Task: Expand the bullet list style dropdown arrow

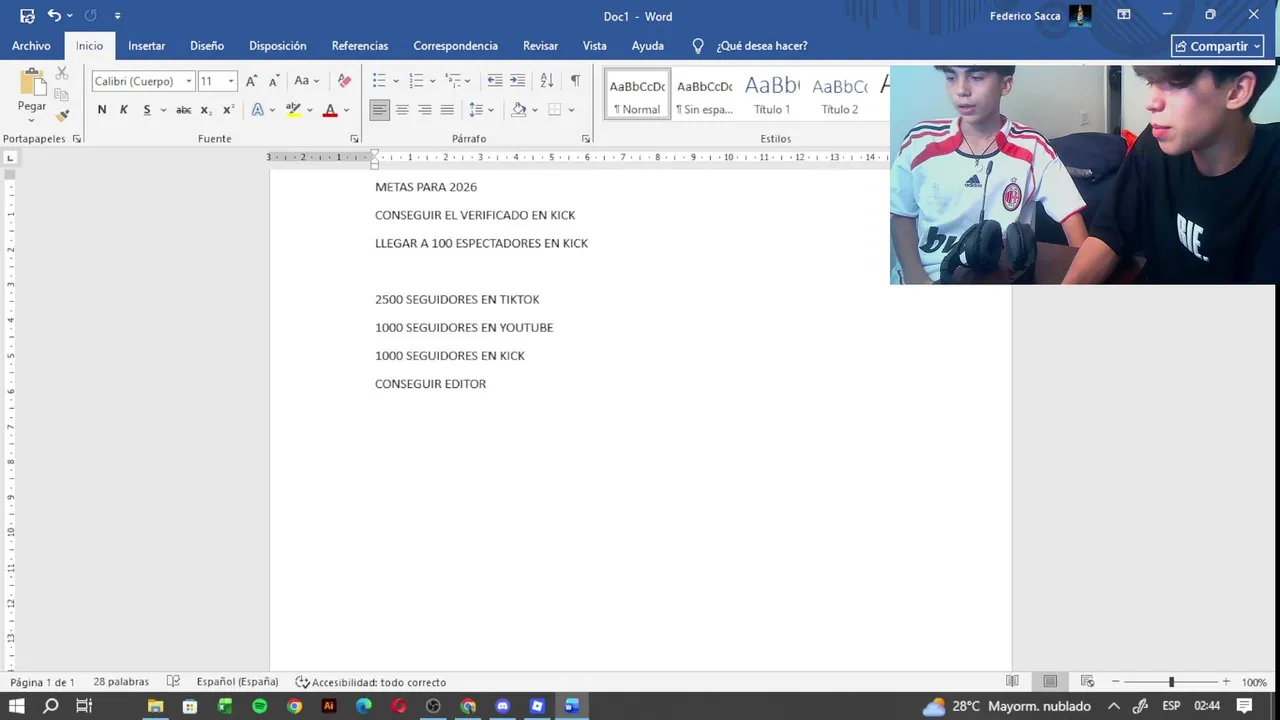Action: [396, 81]
